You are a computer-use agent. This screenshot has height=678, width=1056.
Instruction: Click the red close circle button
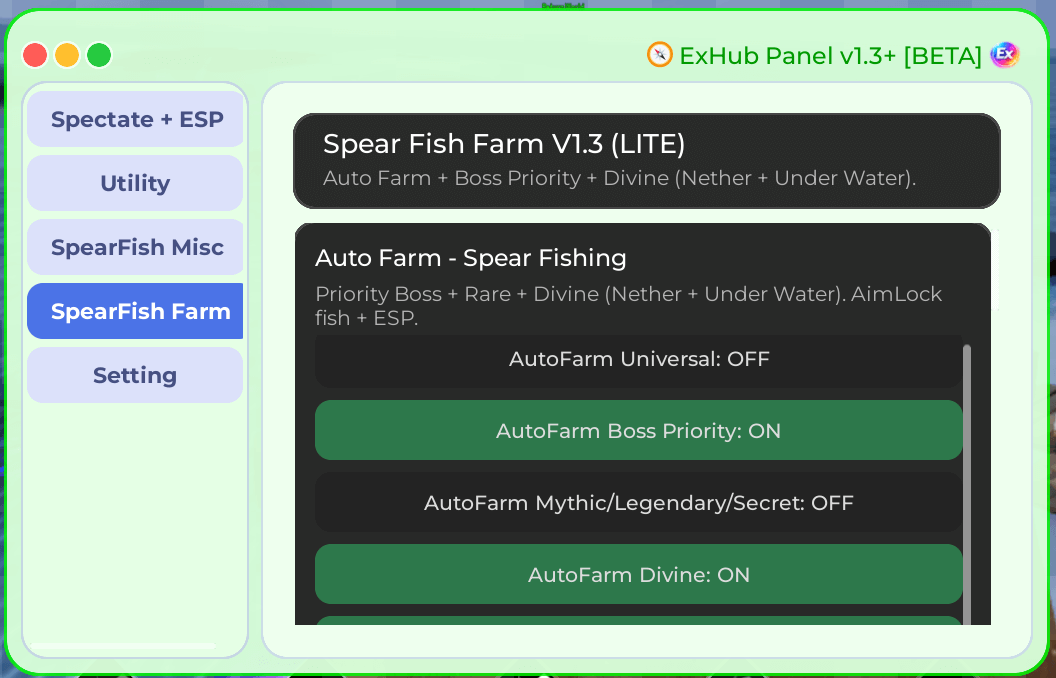pyautogui.click(x=35, y=55)
